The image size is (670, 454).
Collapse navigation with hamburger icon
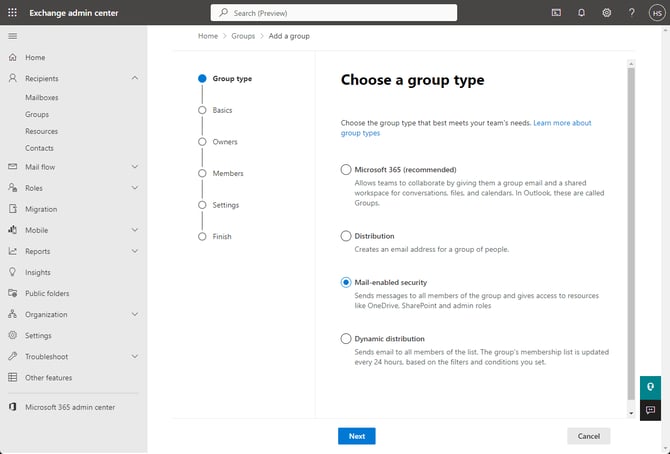[12, 36]
